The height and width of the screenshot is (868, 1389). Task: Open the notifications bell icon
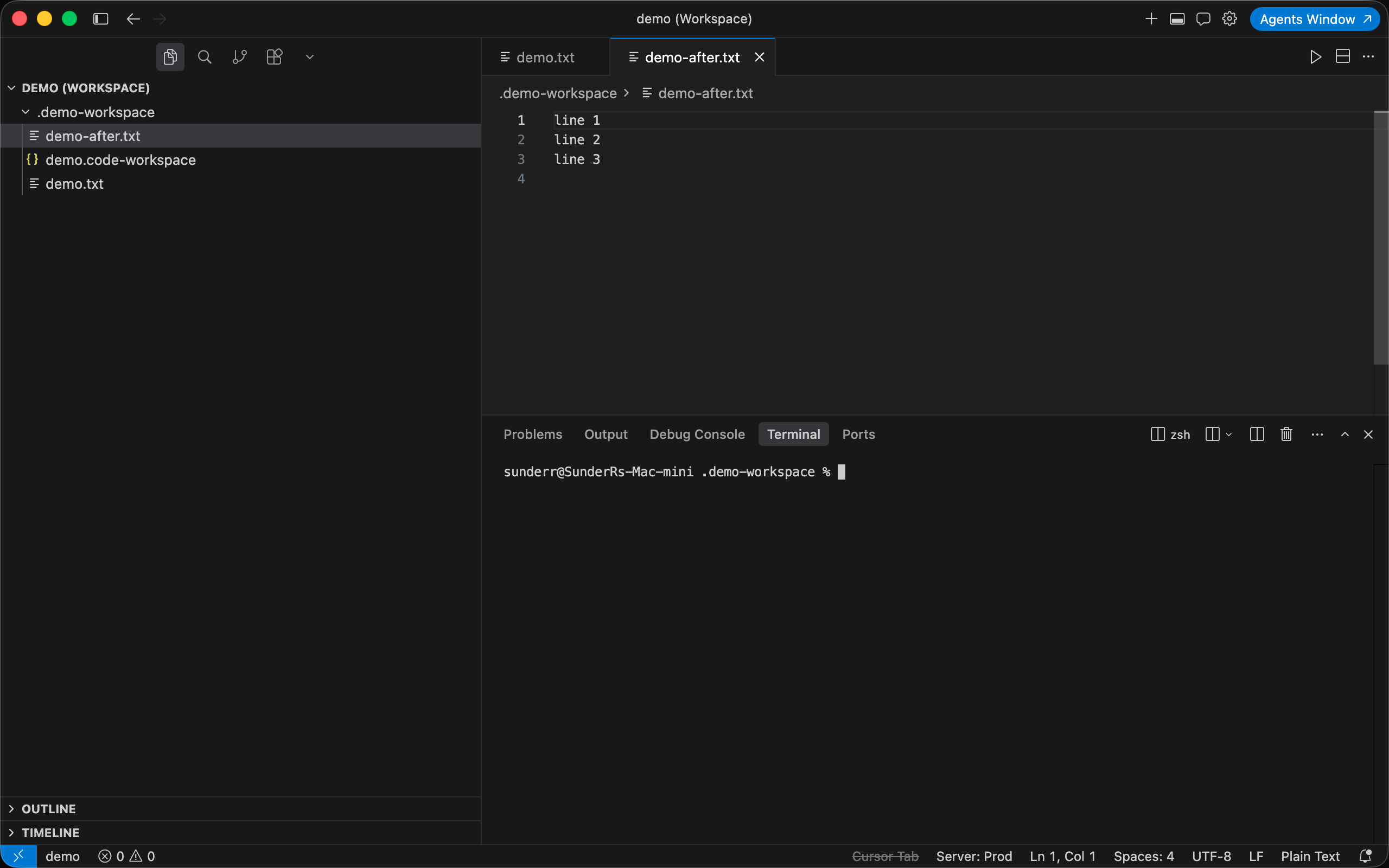coord(1366,856)
